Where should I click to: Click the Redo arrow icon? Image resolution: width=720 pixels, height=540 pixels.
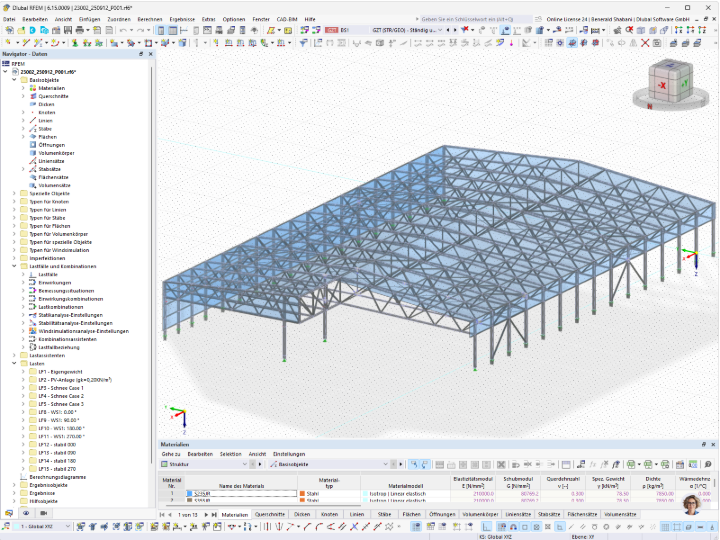[x=140, y=30]
